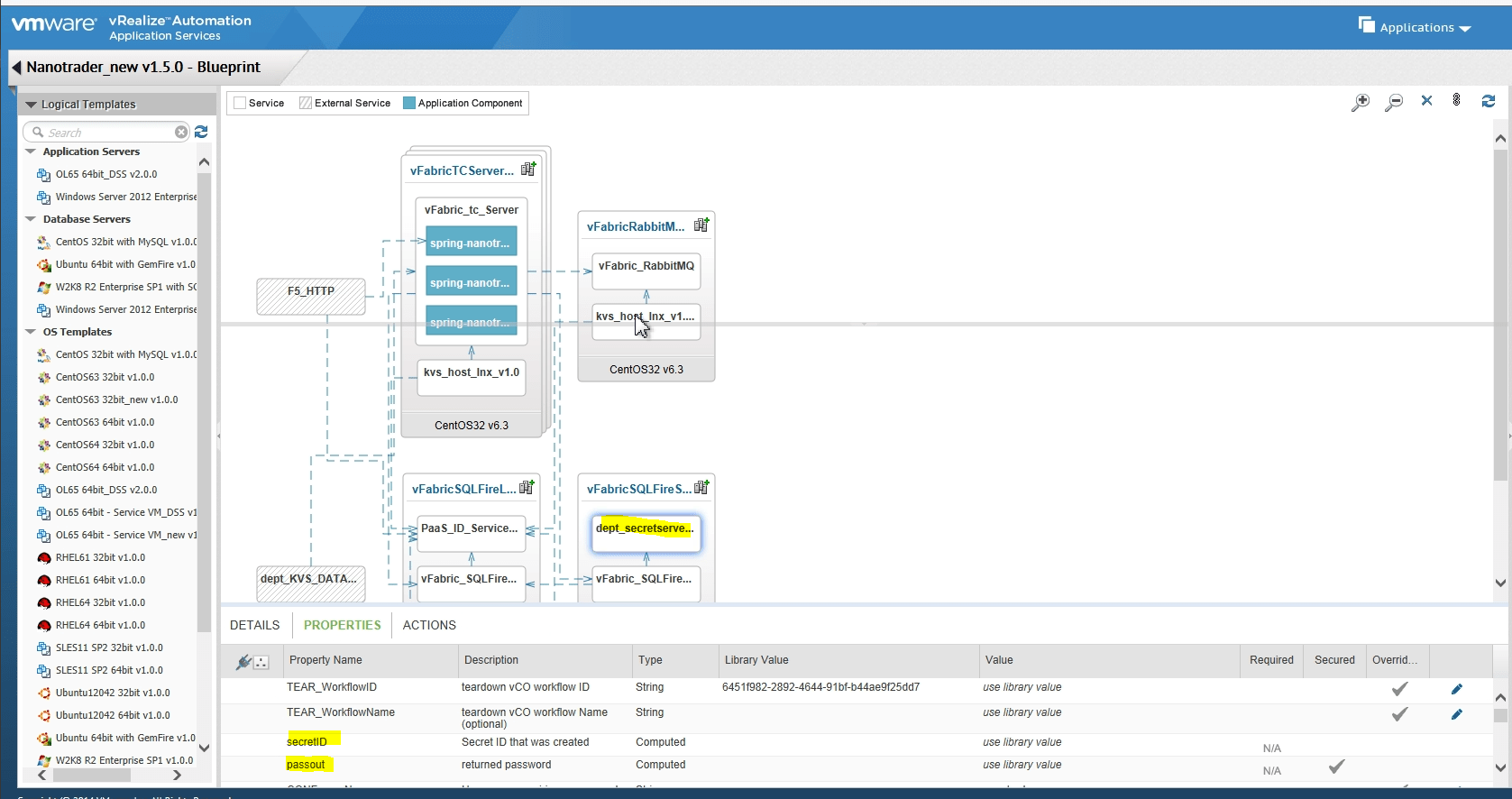Click the template list horizontal scrollbar
The width and height of the screenshot is (1512, 799).
[91, 775]
